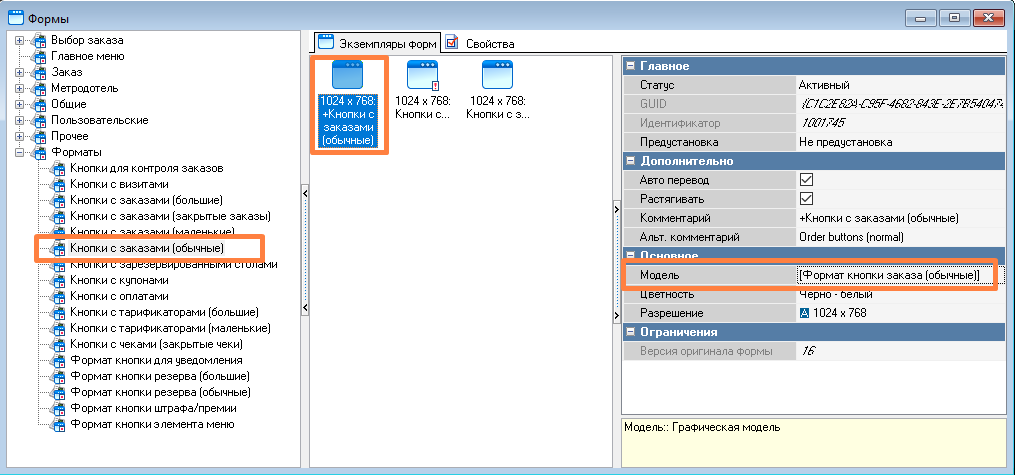1015x475 pixels.
Task: Select the third 1024 x 768 form icon
Action: tap(497, 76)
